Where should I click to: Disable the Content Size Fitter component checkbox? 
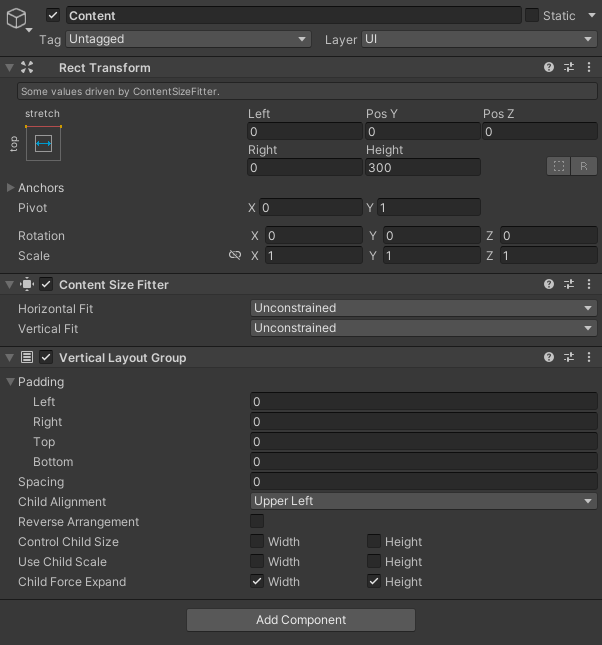46,284
